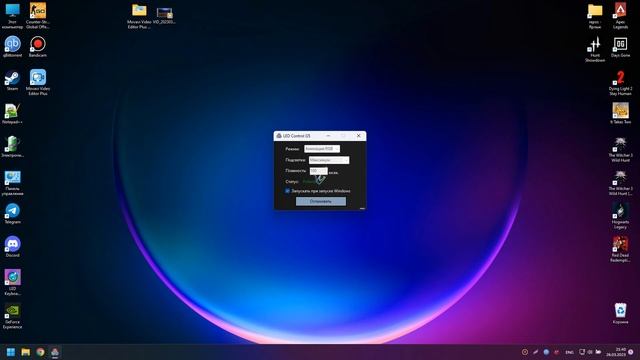Open the volume tray icon
Image resolution: width=640 pixels, height=360 pixels.
[590, 352]
